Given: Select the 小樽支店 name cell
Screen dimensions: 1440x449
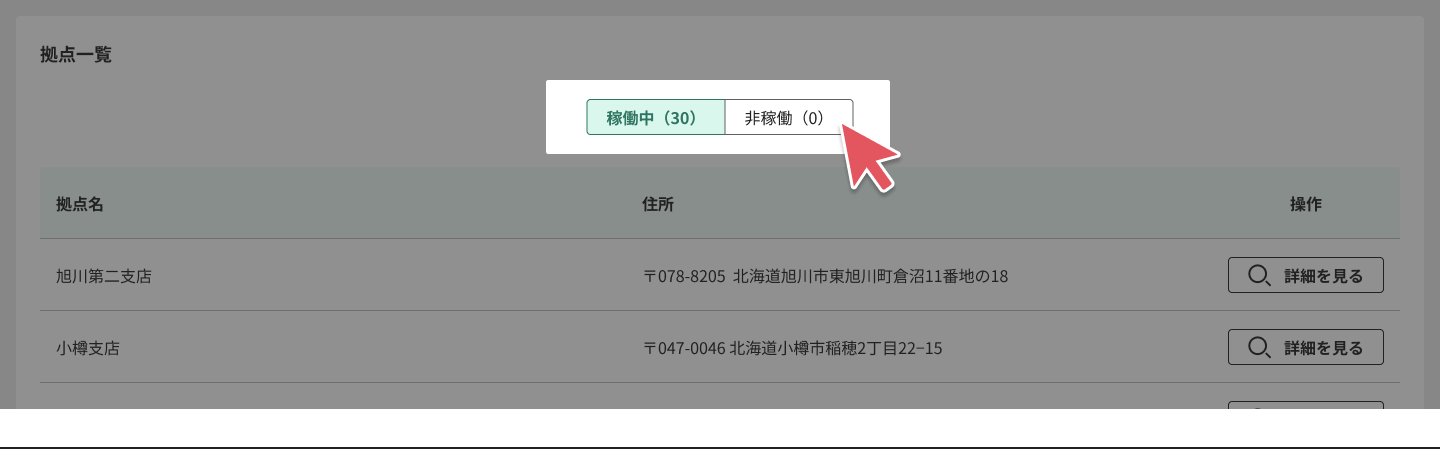Looking at the screenshot, I should [88, 348].
